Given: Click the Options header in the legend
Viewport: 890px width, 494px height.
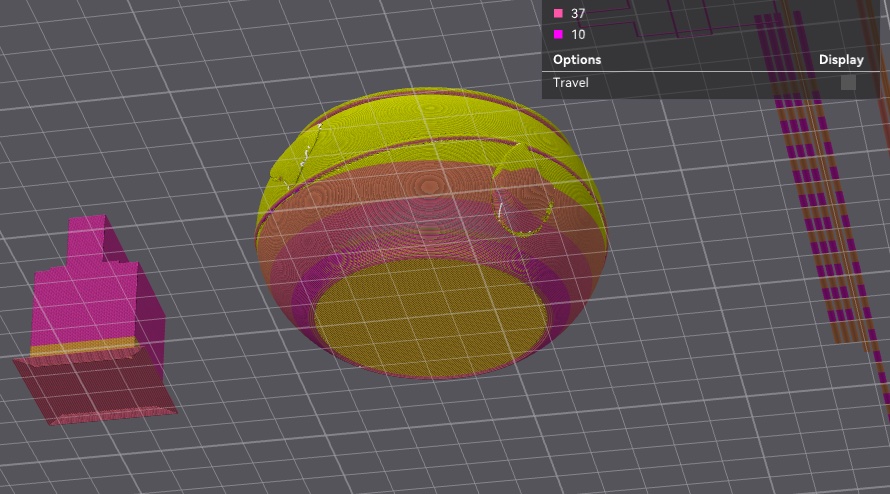Looking at the screenshot, I should pos(577,60).
